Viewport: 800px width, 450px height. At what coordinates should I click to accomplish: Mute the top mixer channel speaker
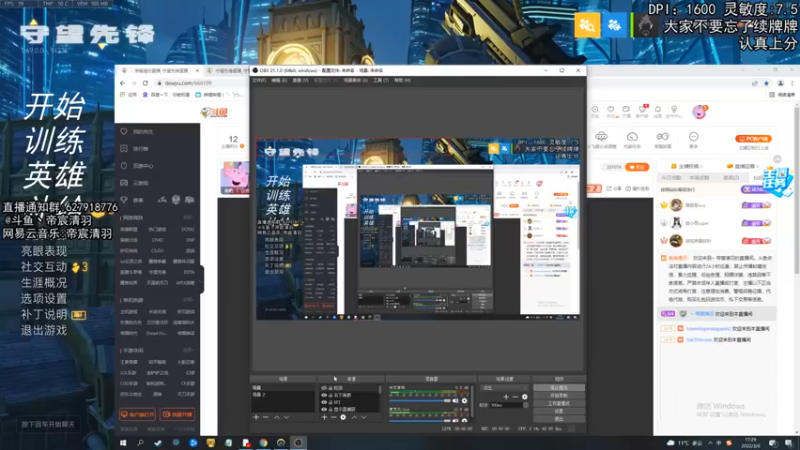coord(455,401)
